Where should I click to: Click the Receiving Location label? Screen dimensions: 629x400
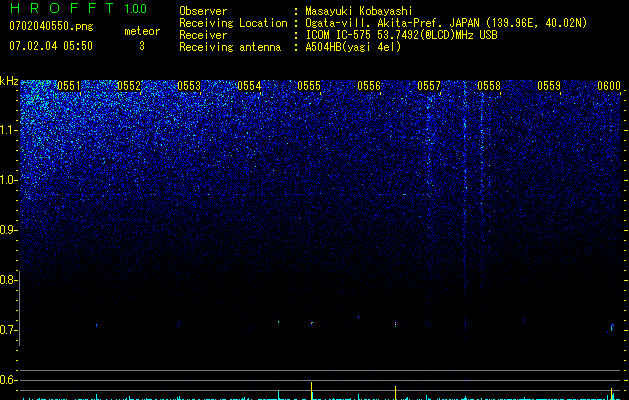[x=233, y=23]
